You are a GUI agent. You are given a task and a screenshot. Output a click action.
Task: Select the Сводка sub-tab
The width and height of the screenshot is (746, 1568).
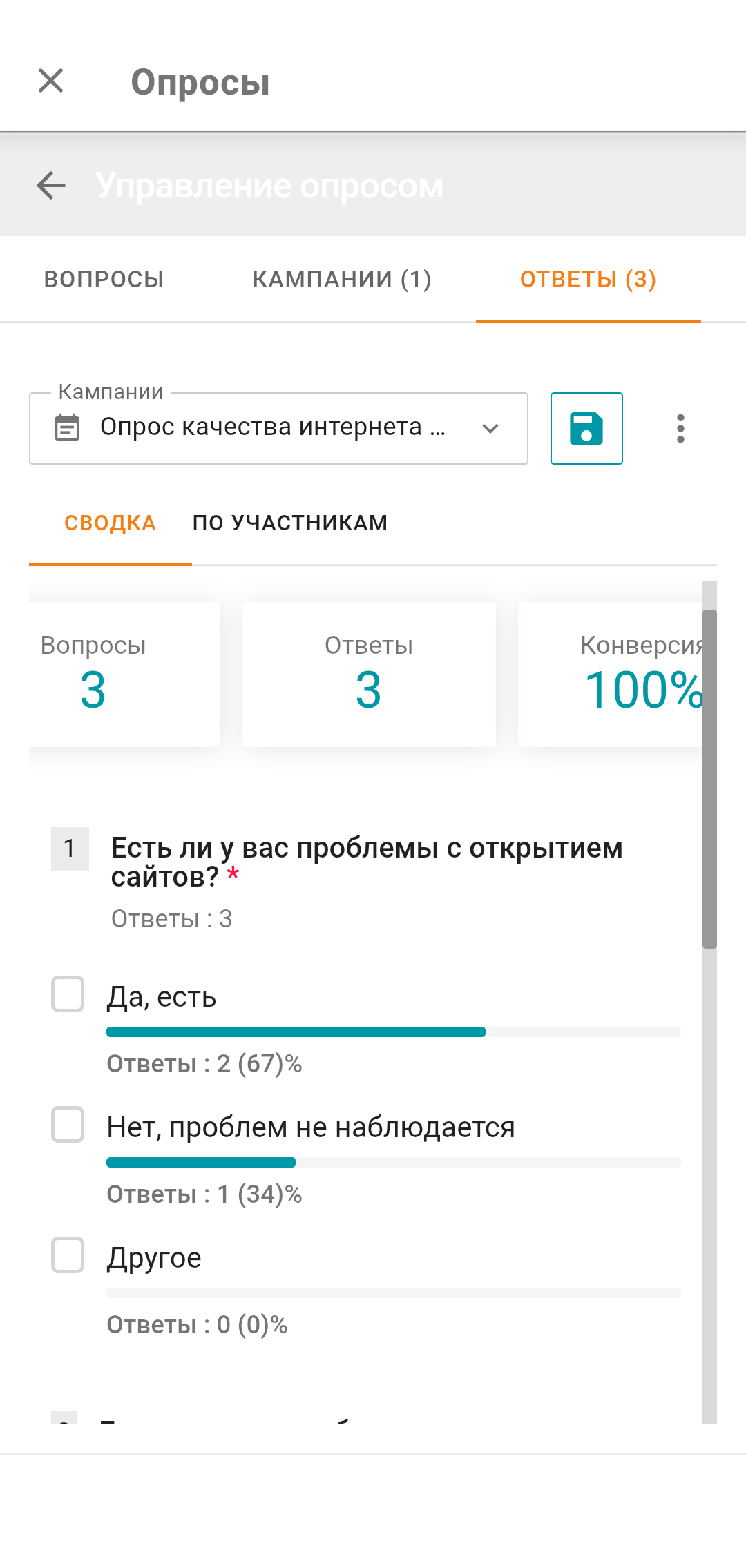coord(111,523)
